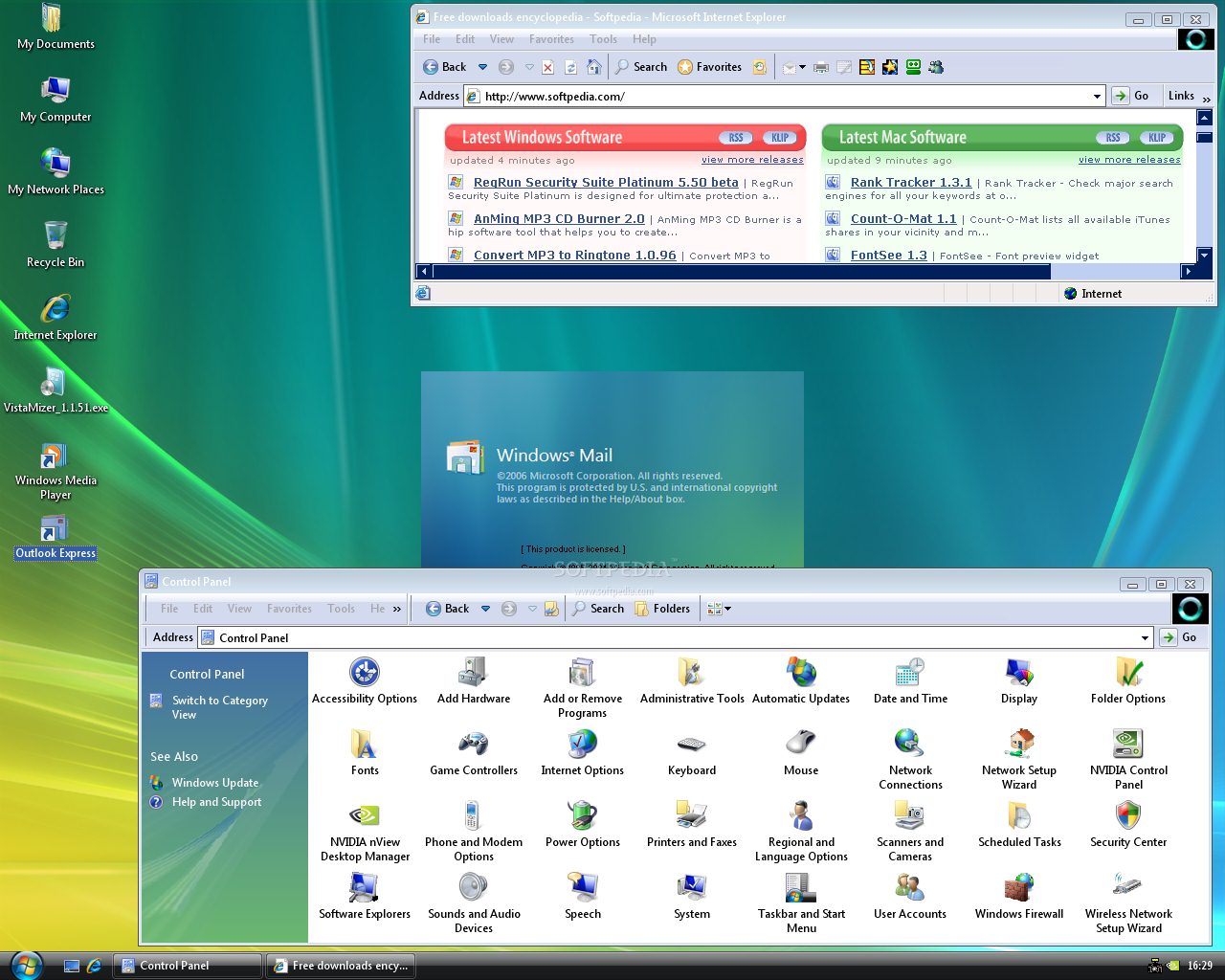Select the My Computer desktop icon
This screenshot has width=1225, height=980.
coord(56,99)
